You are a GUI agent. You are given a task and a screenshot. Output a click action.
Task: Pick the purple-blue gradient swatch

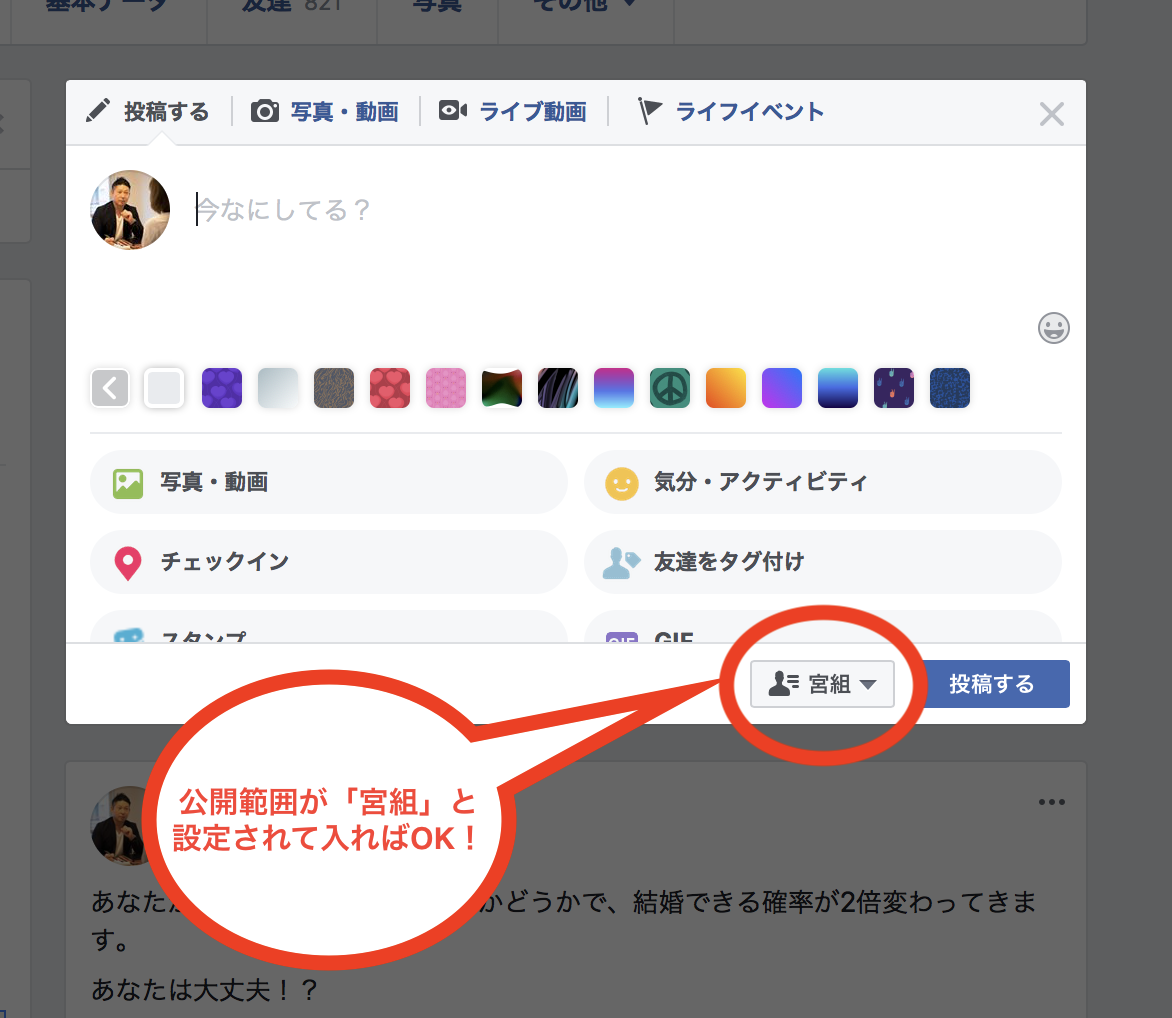click(782, 388)
